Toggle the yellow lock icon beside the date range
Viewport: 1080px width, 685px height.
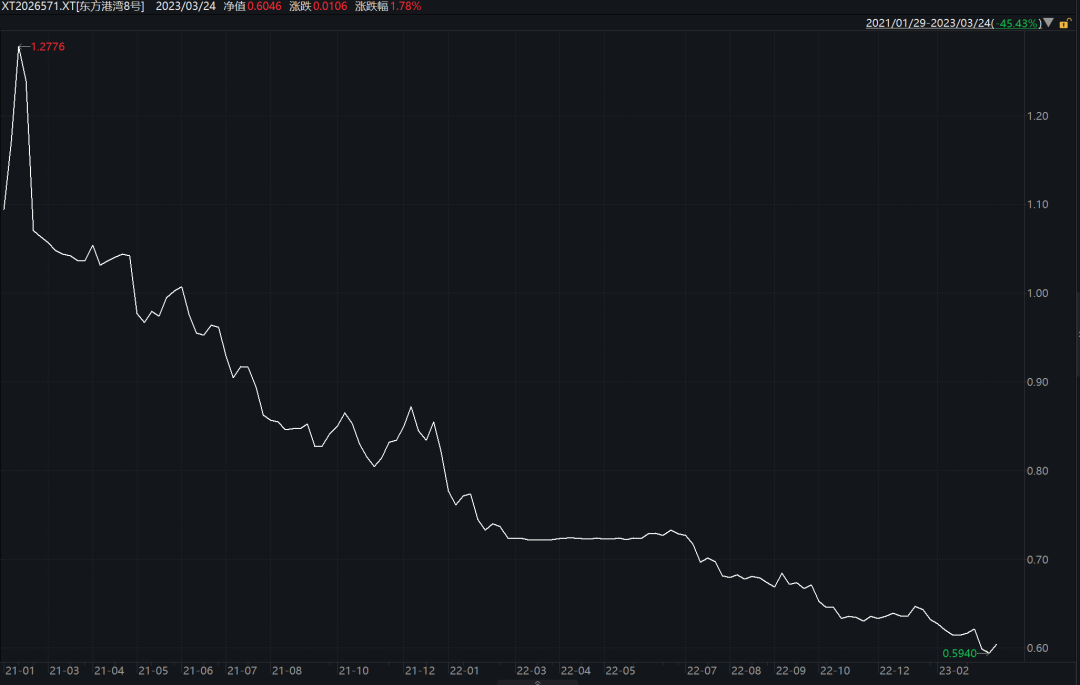point(1065,23)
